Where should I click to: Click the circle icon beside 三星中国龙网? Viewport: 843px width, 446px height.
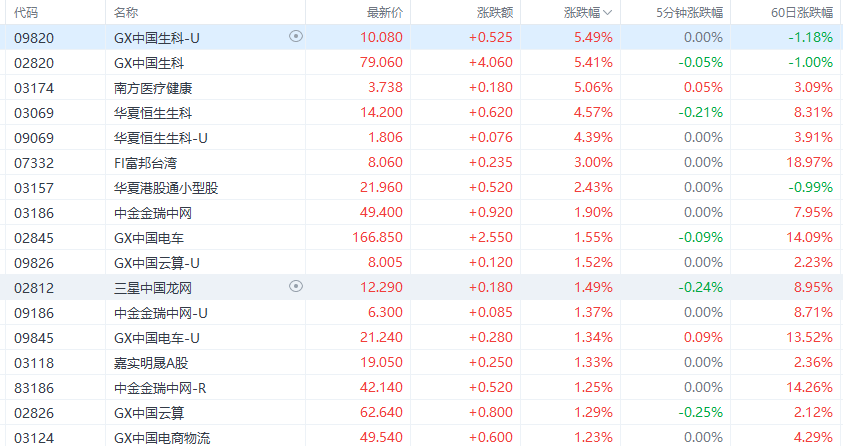coord(295,286)
